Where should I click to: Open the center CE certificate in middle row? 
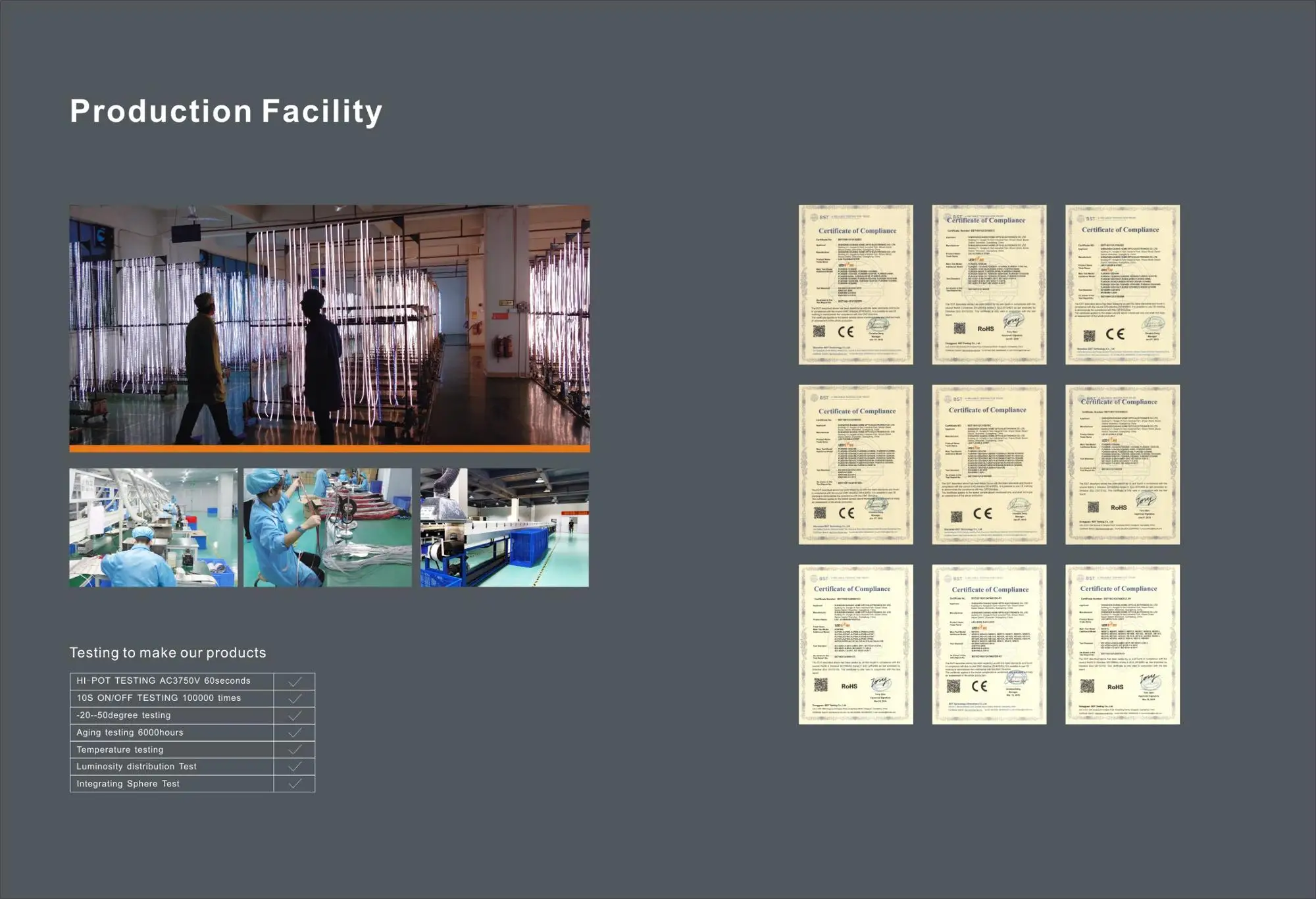(989, 465)
